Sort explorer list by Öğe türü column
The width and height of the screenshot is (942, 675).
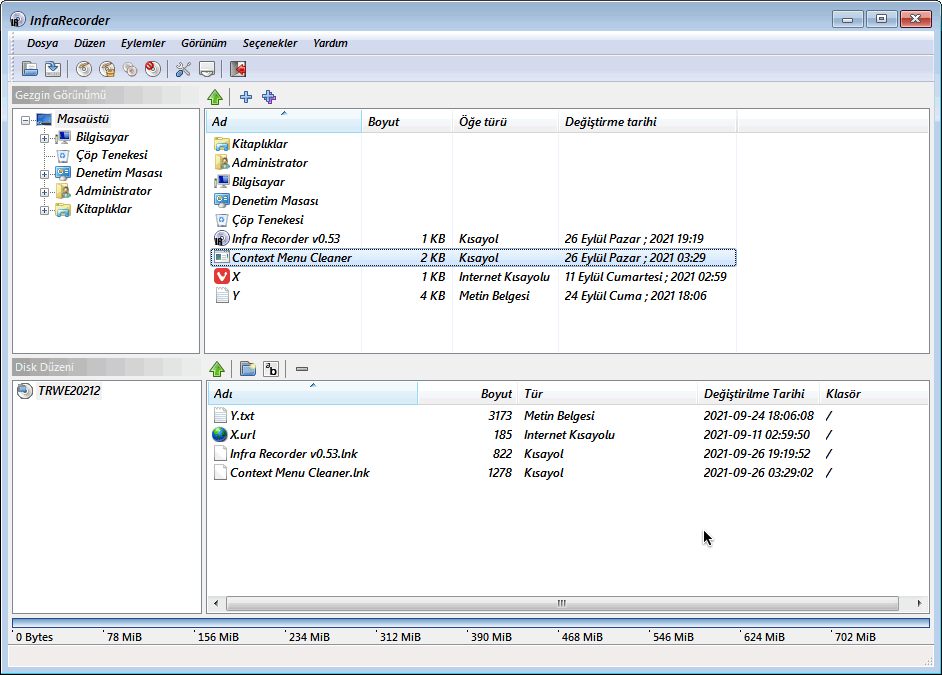point(505,121)
